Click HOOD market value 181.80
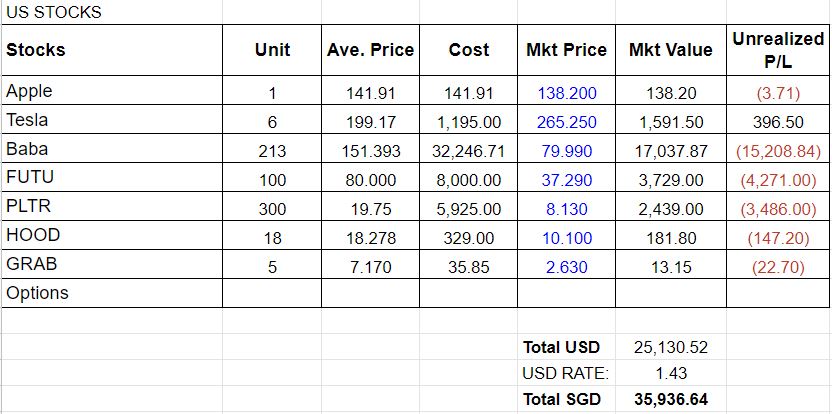The height and width of the screenshot is (414, 832). point(671,238)
